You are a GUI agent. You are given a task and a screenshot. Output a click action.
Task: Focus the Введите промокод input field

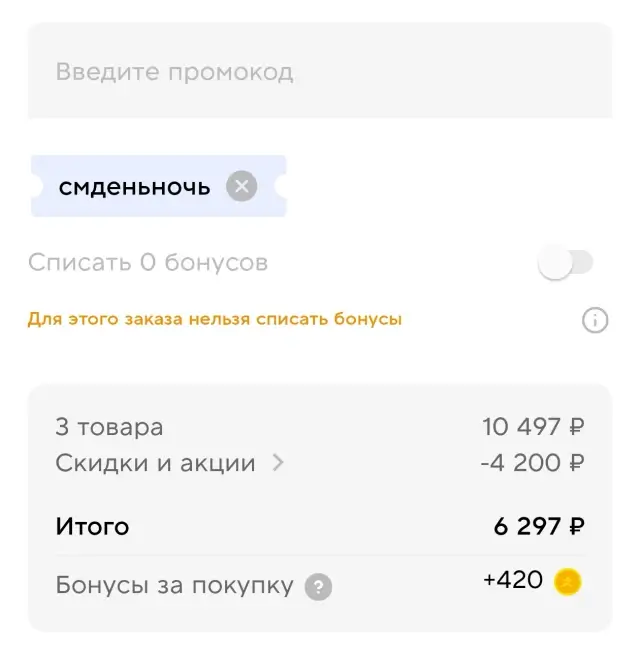pyautogui.click(x=319, y=72)
